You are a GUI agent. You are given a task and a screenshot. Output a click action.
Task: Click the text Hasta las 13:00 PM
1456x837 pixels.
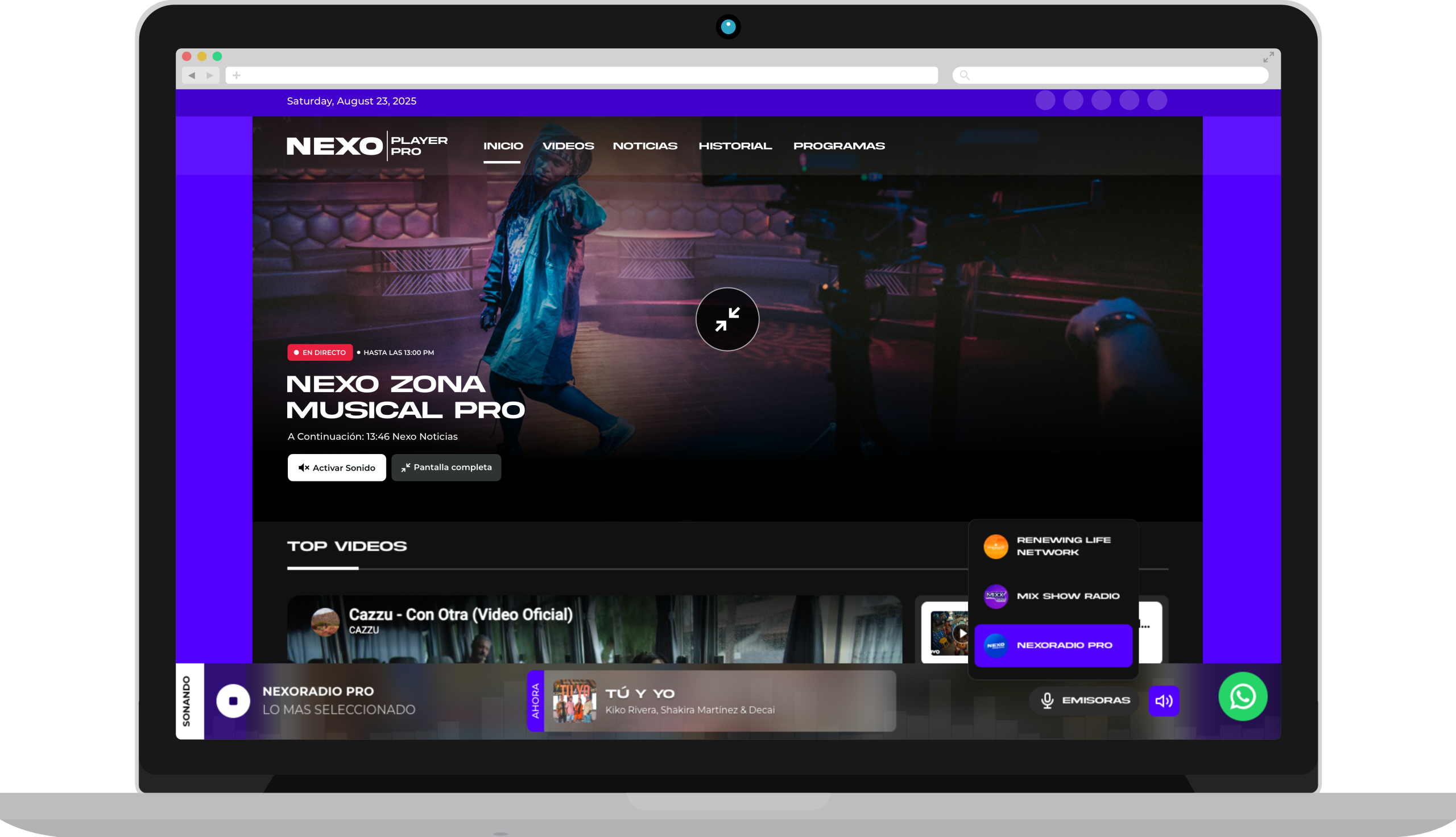point(399,352)
